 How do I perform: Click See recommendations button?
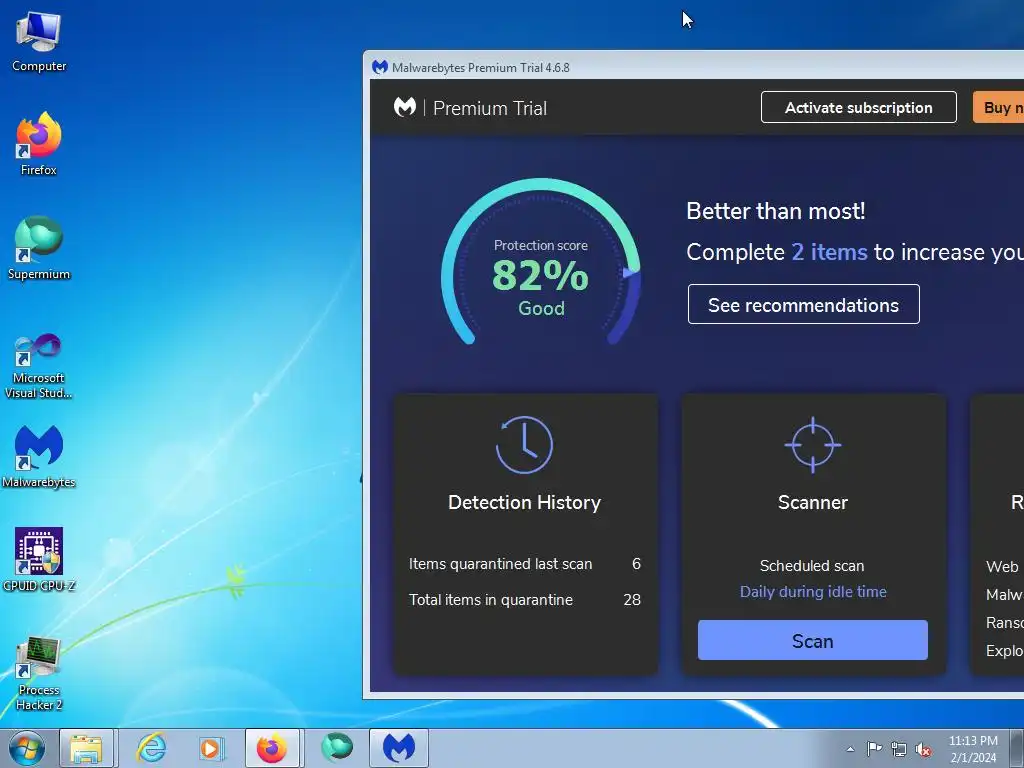804,304
